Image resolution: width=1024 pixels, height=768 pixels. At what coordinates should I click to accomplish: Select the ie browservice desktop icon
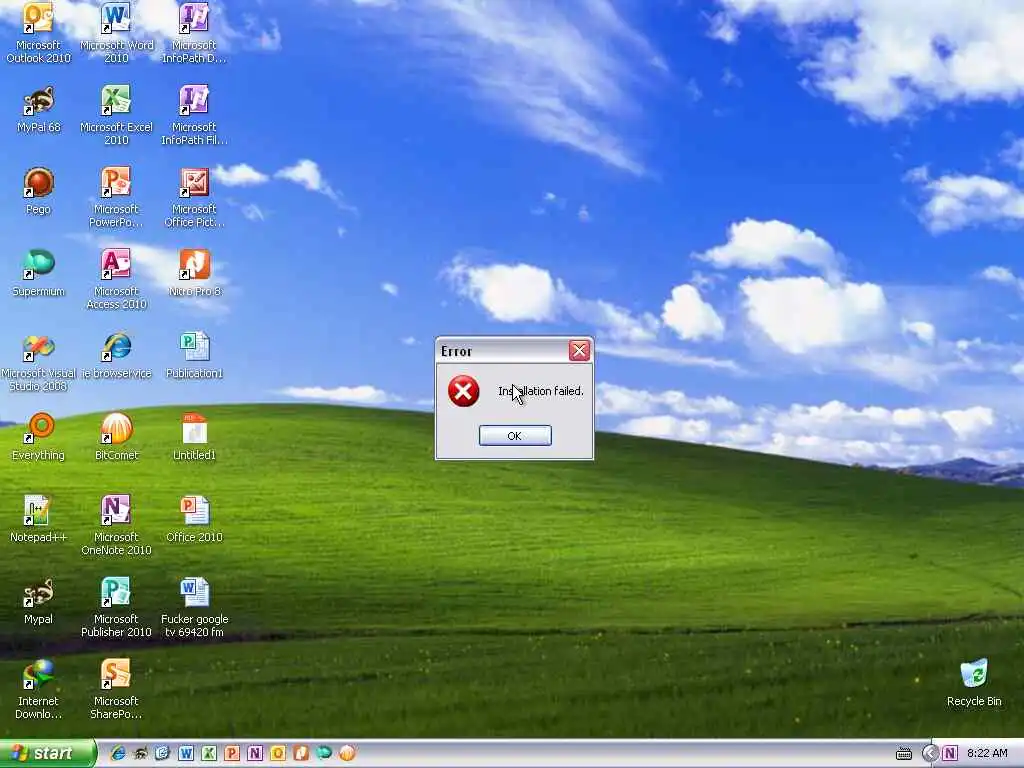[x=116, y=356]
